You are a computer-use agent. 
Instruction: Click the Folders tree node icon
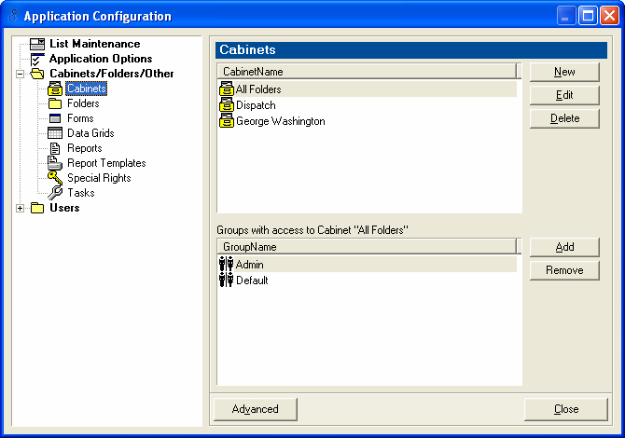pos(55,104)
